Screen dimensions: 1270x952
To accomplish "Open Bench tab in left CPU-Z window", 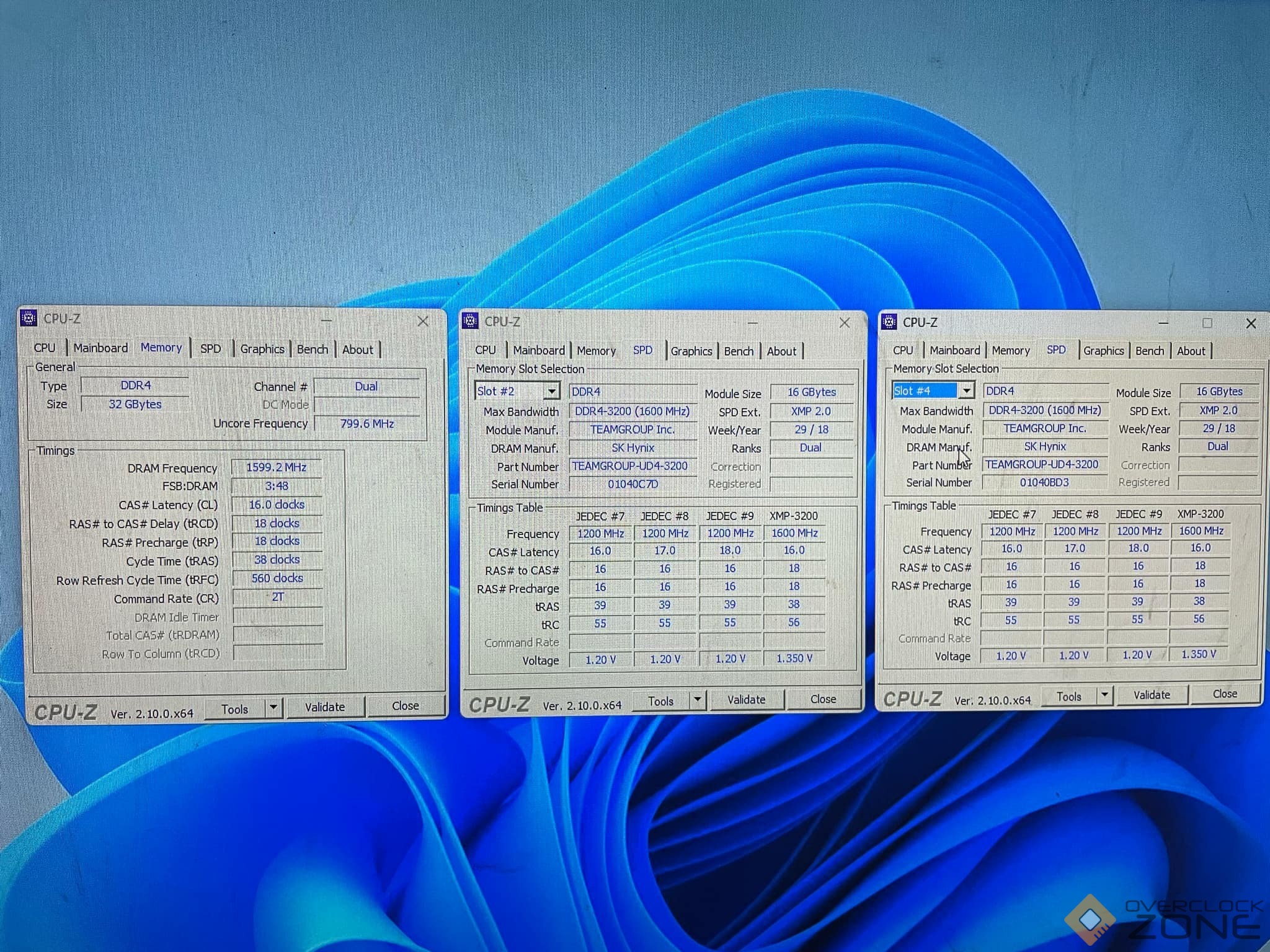I will tap(313, 349).
